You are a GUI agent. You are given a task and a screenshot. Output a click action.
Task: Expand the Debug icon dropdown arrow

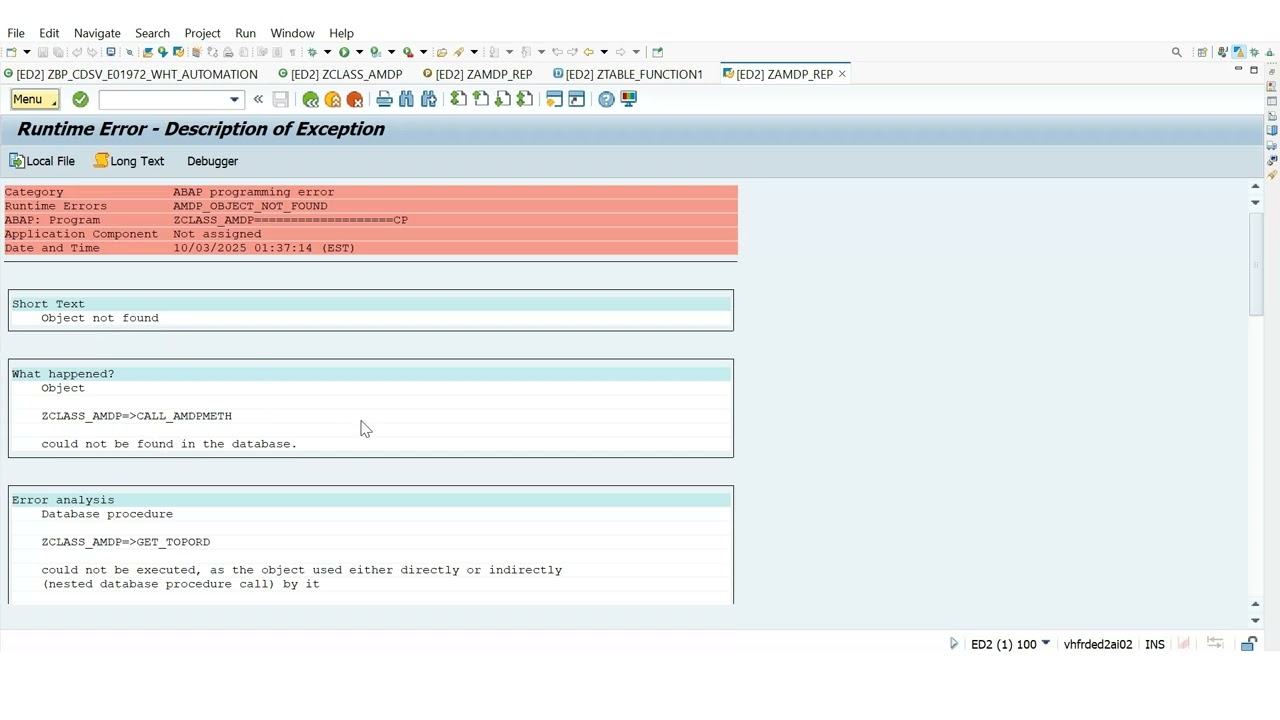coord(327,52)
